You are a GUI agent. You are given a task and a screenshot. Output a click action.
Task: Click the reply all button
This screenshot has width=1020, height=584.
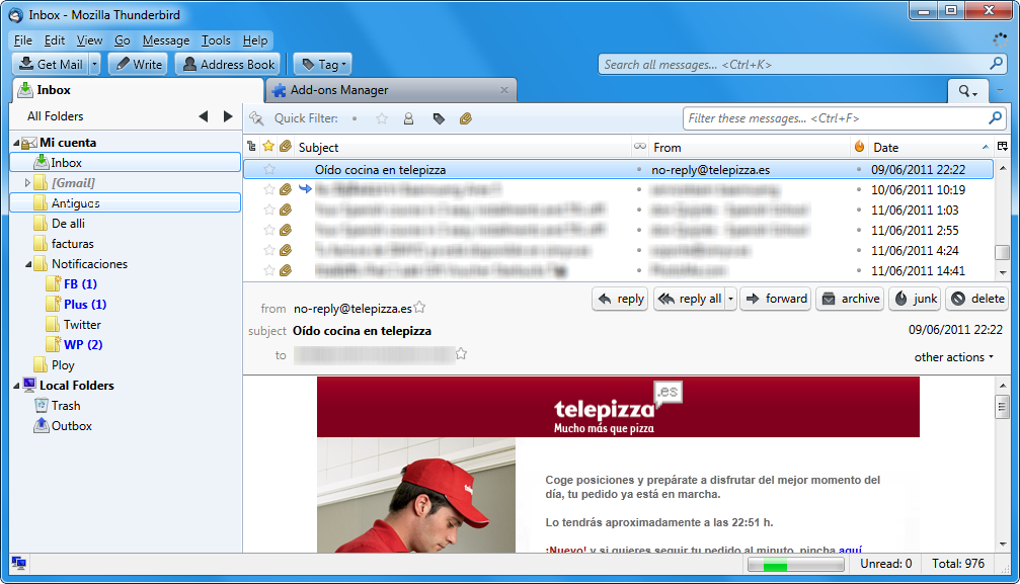click(690, 299)
